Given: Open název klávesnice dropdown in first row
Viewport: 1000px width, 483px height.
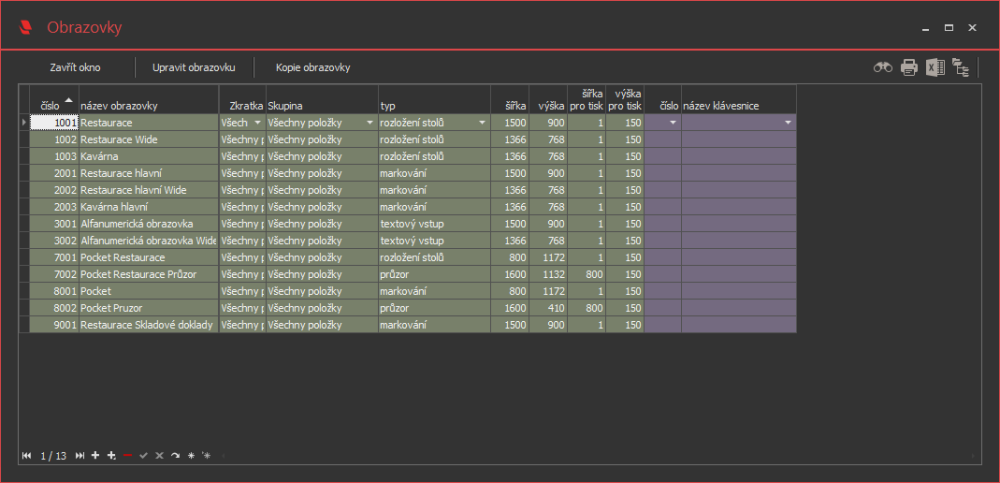Looking at the screenshot, I should tap(788, 123).
